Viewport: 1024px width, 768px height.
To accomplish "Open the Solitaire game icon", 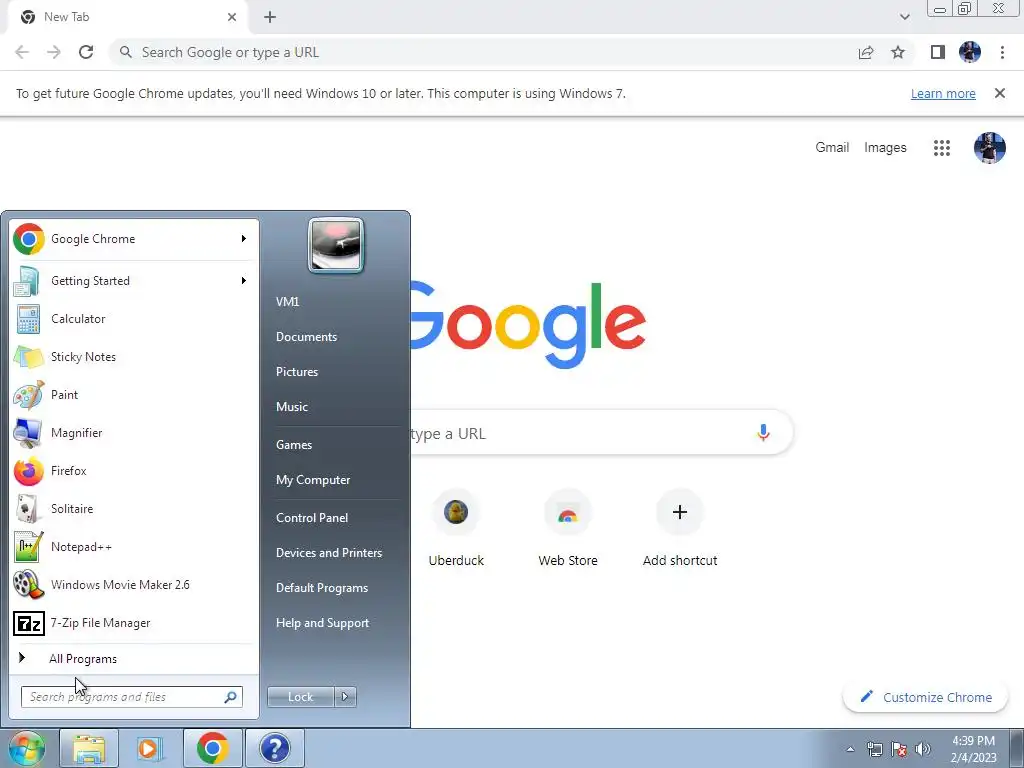I will click(27, 509).
